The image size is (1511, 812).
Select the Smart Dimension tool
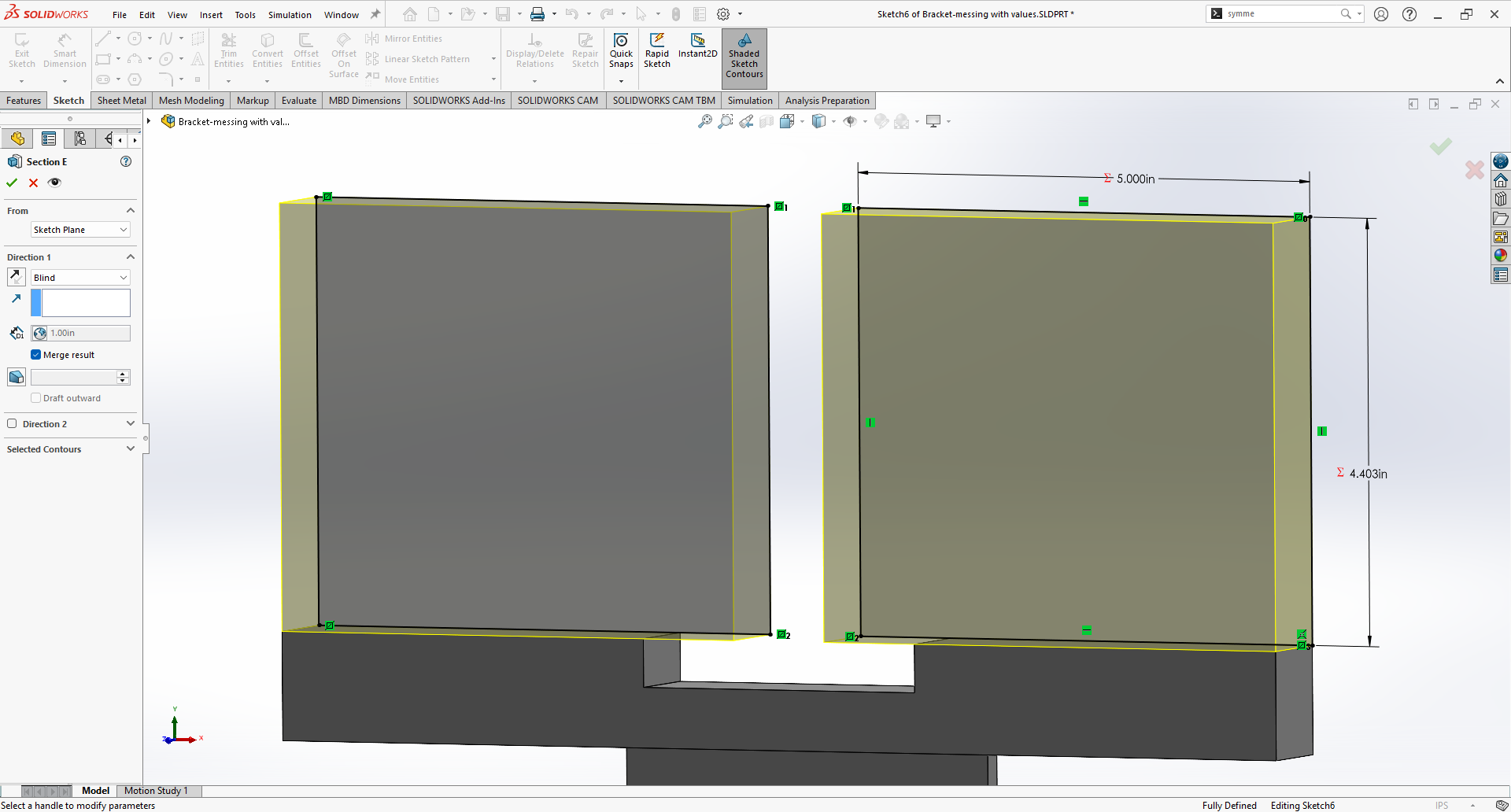pos(65,51)
